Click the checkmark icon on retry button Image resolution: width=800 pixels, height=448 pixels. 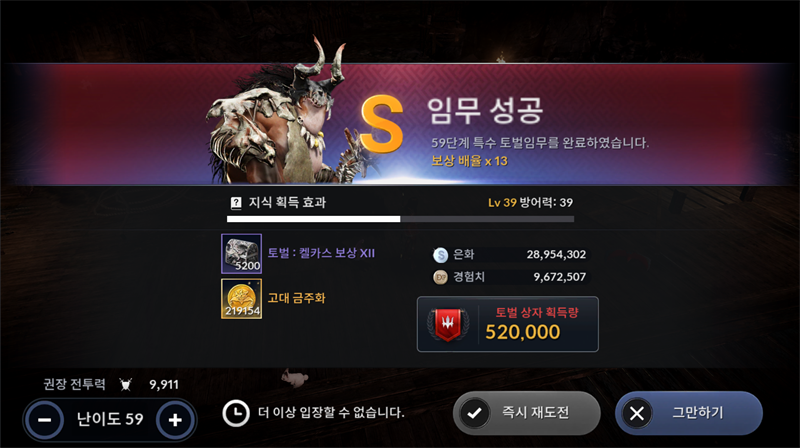(x=474, y=413)
